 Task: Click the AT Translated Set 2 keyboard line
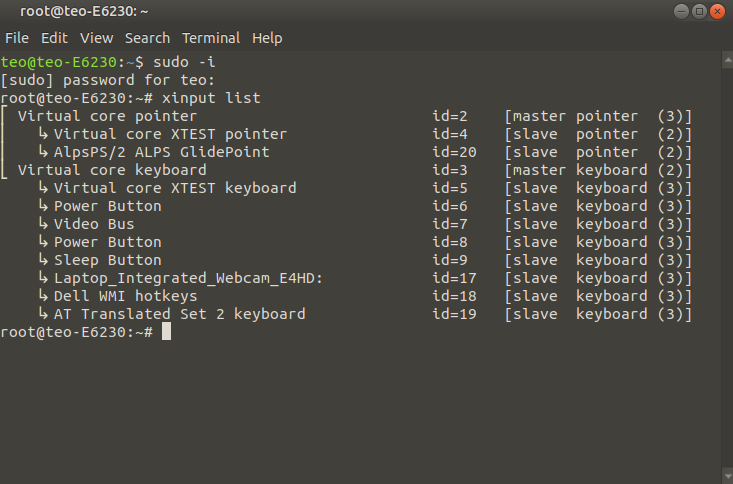tap(179, 314)
